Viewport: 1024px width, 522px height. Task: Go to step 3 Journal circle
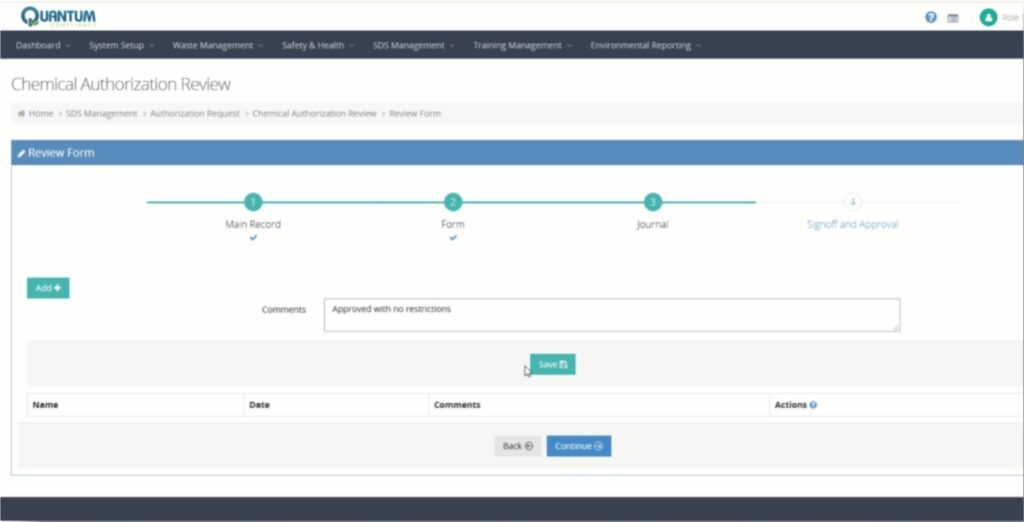tap(652, 202)
